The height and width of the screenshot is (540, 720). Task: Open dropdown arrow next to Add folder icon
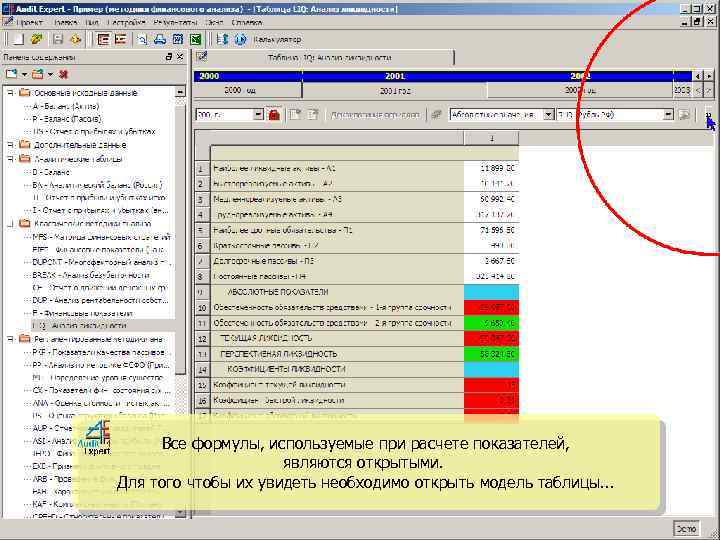pos(50,74)
